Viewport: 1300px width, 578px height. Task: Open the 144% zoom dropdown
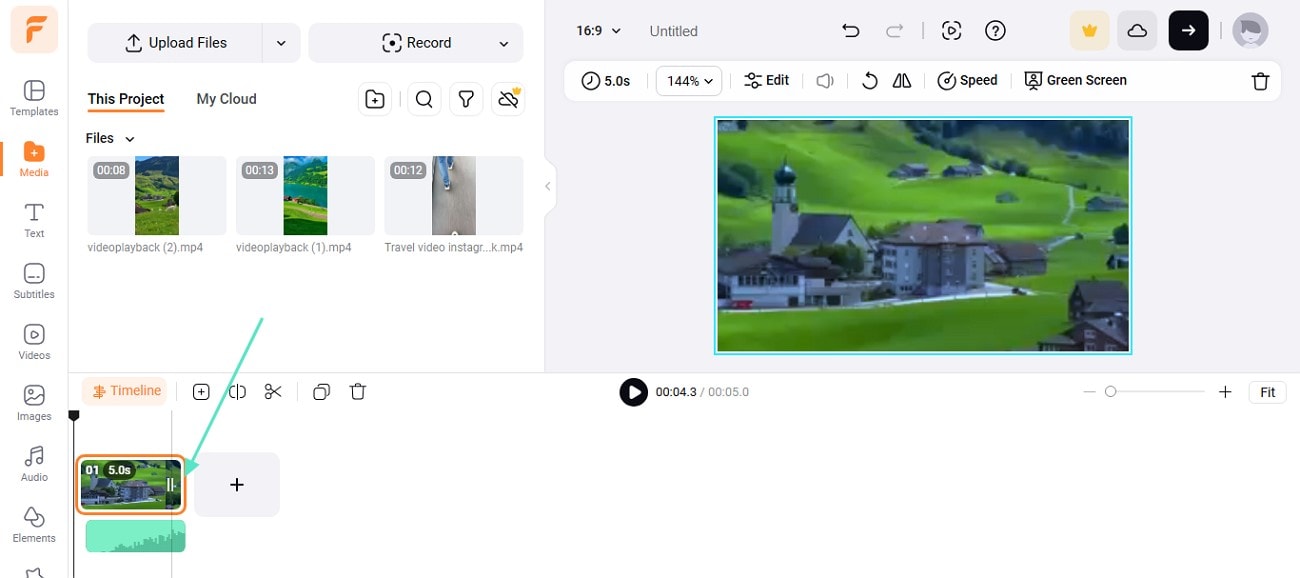(689, 81)
